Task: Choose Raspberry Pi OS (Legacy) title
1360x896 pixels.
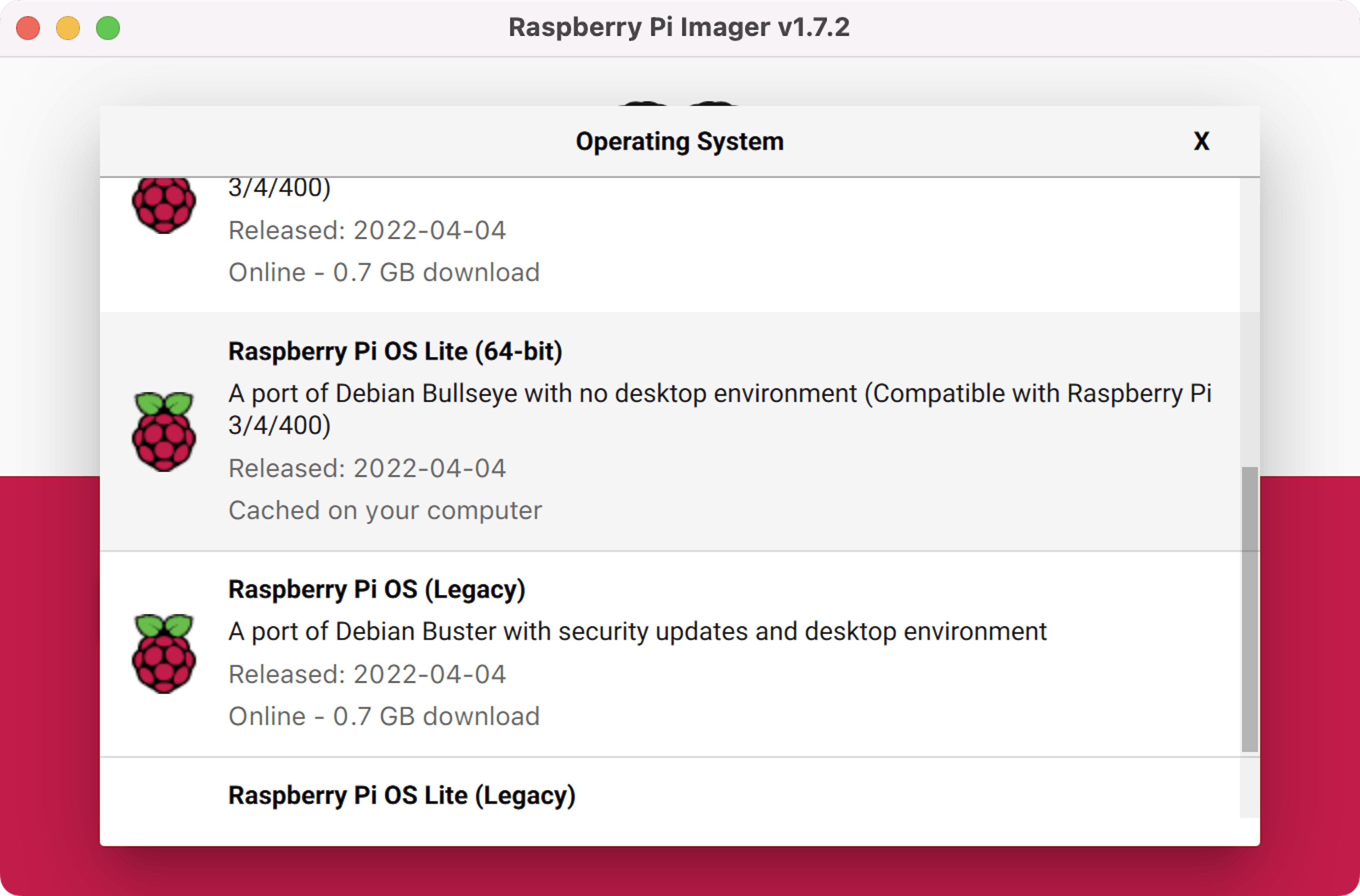Action: coord(376,589)
